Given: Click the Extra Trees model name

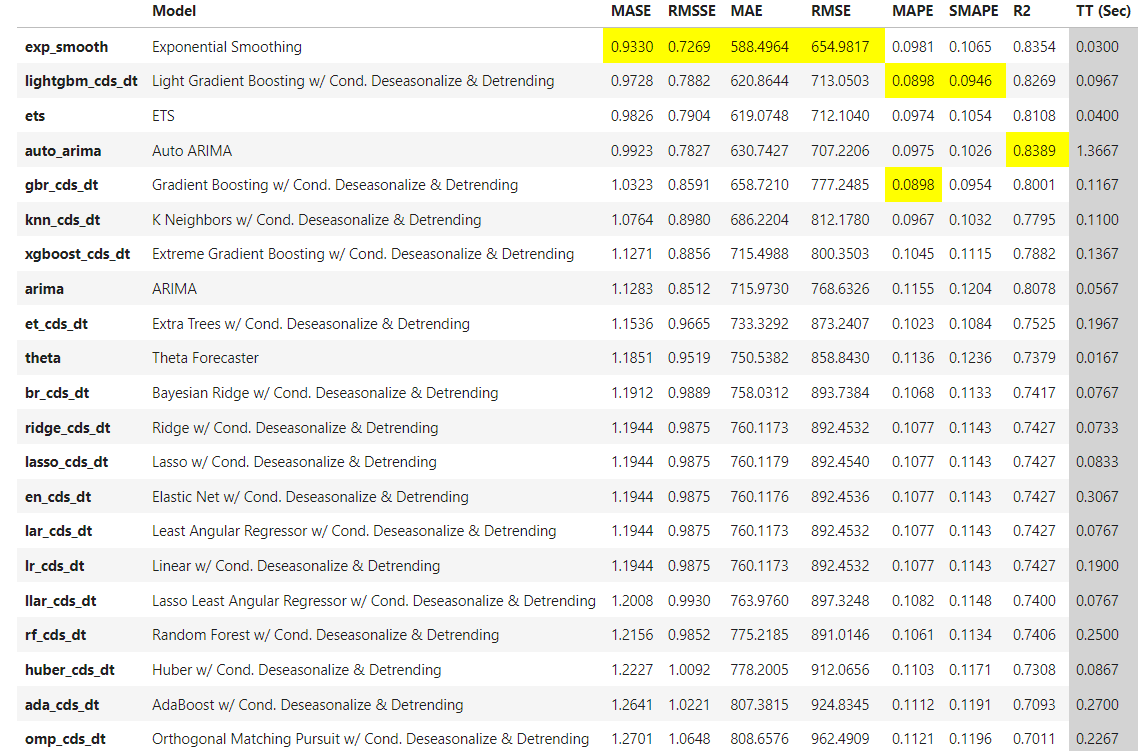Looking at the screenshot, I should [310, 323].
